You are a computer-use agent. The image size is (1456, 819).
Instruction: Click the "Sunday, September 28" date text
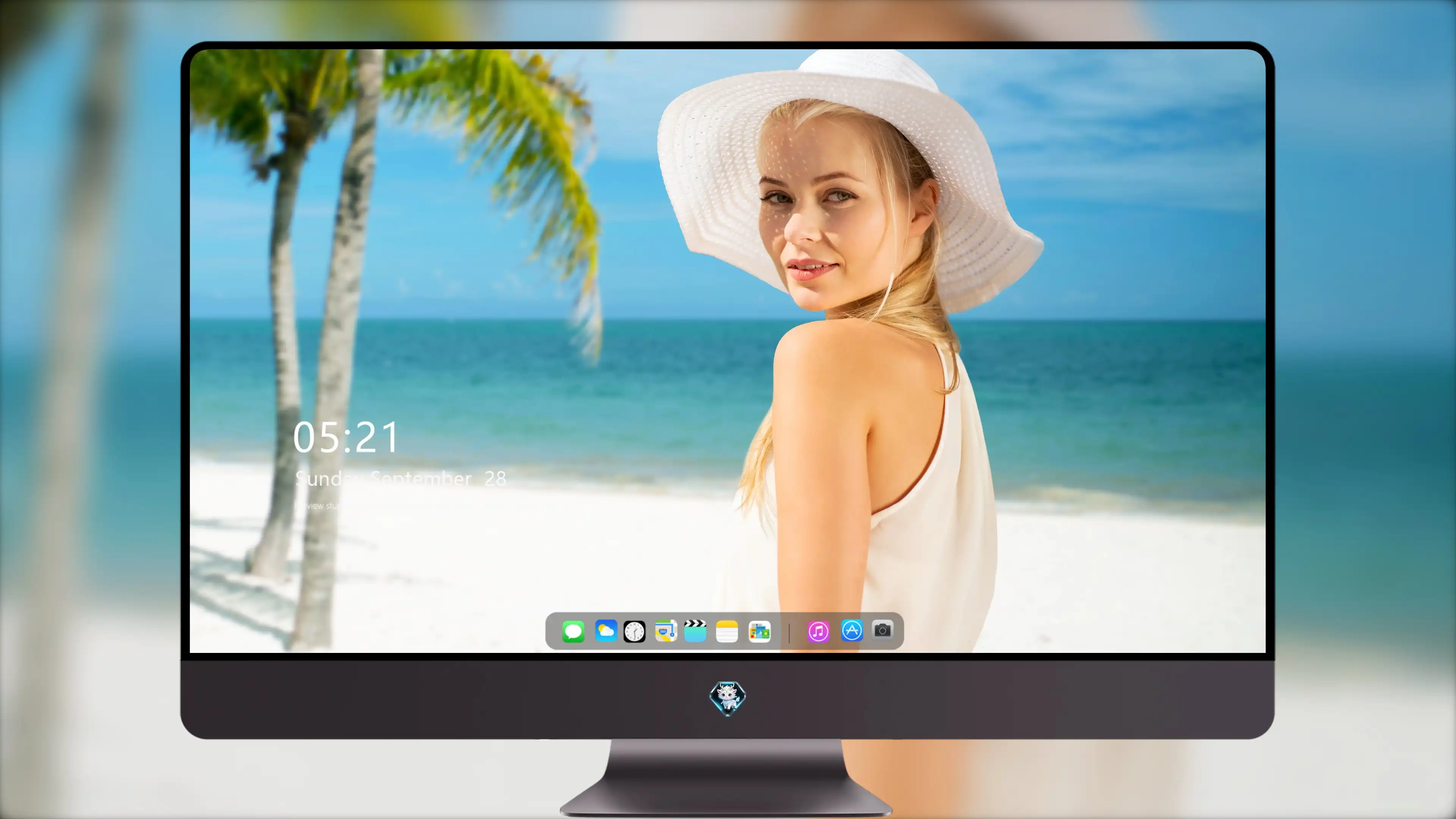[x=401, y=479]
